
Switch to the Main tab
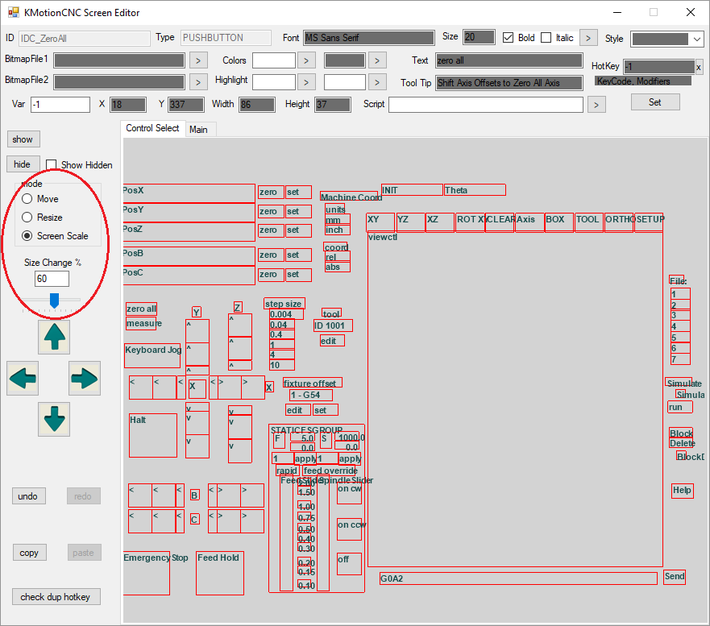click(199, 129)
